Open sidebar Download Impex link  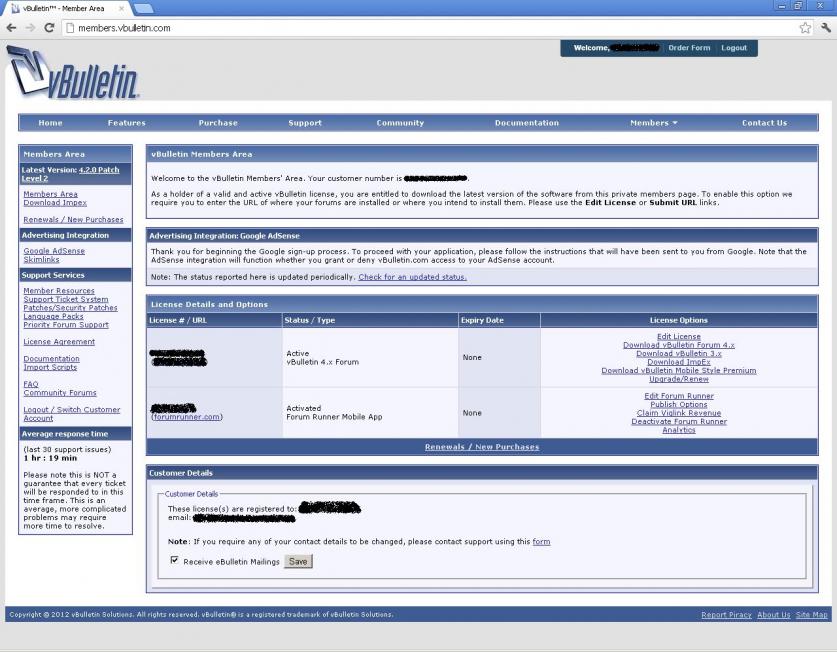coord(55,202)
